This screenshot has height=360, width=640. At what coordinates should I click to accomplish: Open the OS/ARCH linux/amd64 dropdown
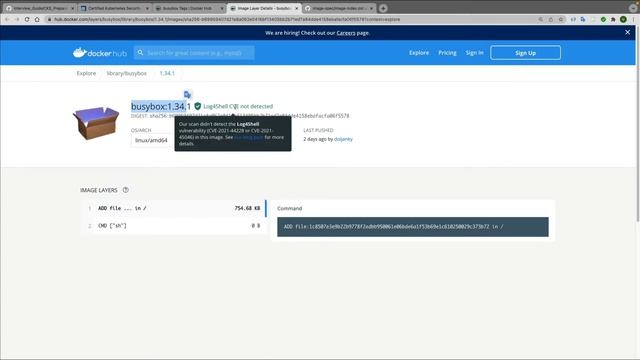[x=152, y=140]
